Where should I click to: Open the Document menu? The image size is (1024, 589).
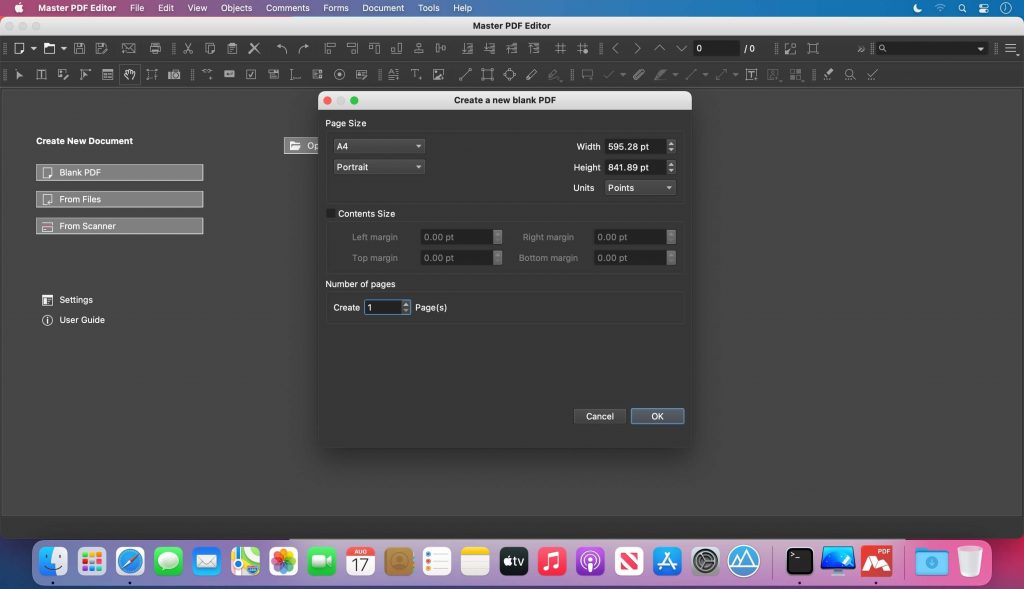(382, 8)
